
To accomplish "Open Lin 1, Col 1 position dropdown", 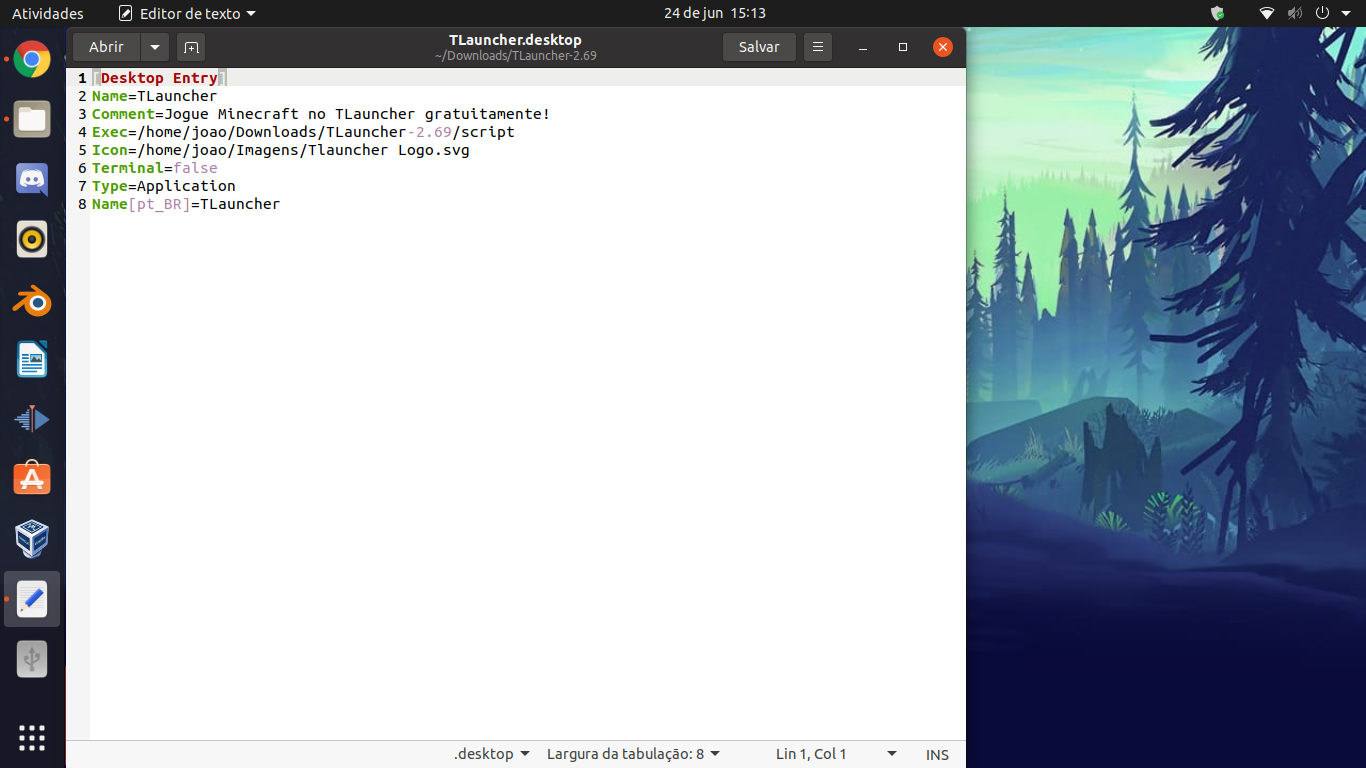I will (836, 754).
